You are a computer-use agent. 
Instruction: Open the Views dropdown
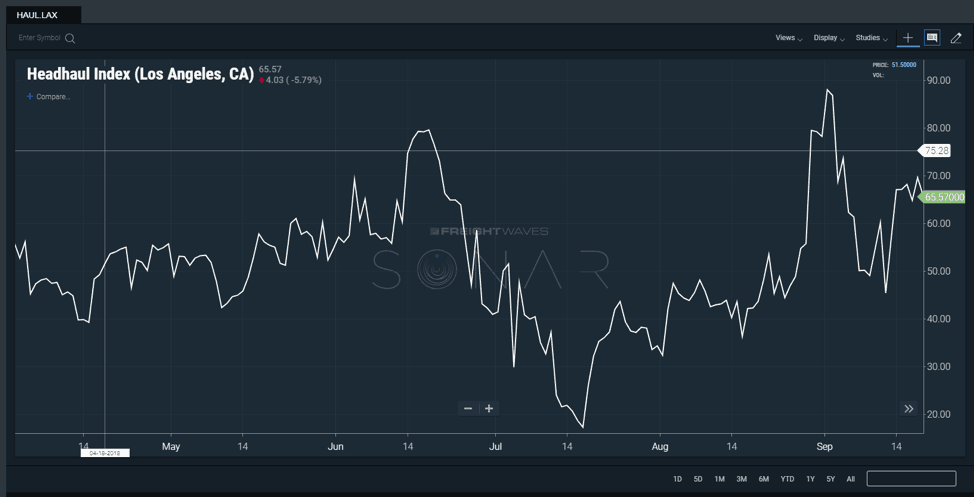click(788, 38)
